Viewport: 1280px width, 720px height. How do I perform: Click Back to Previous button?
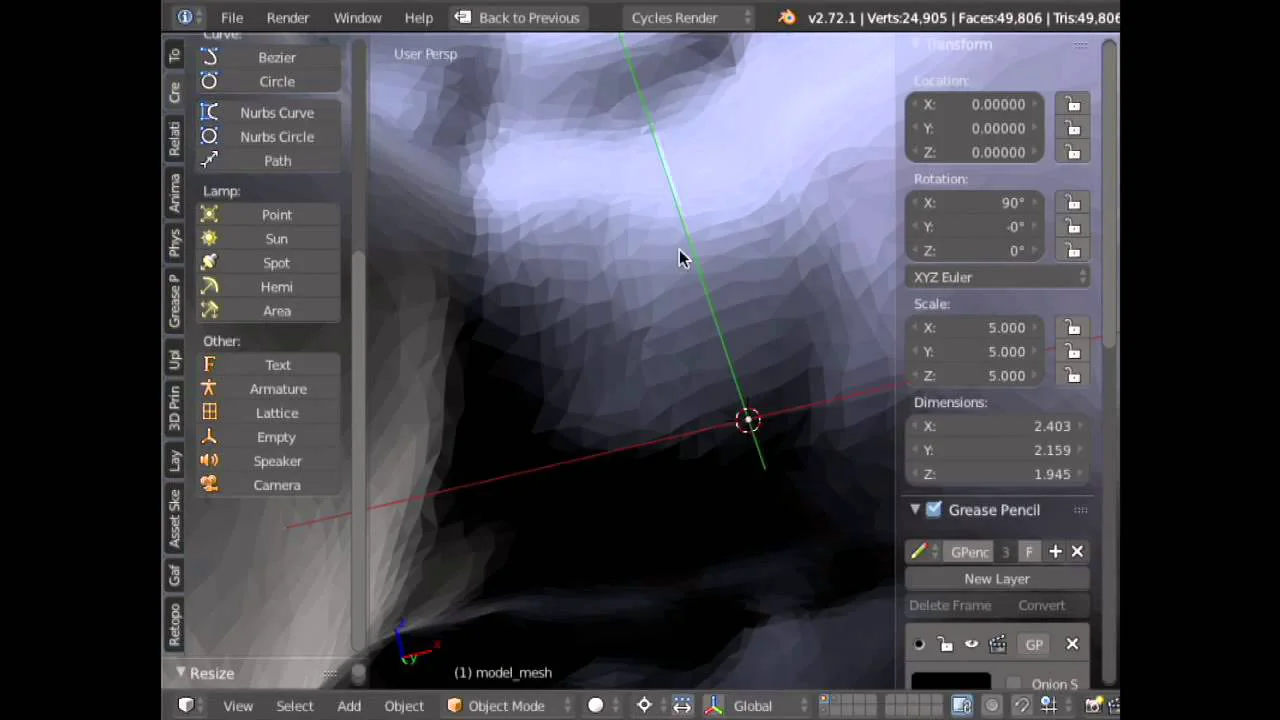(x=517, y=18)
